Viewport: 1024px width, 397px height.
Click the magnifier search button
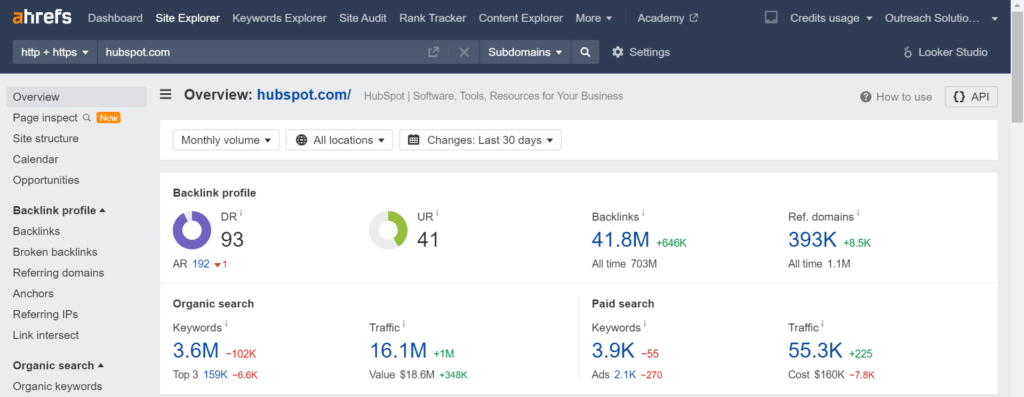(585, 52)
